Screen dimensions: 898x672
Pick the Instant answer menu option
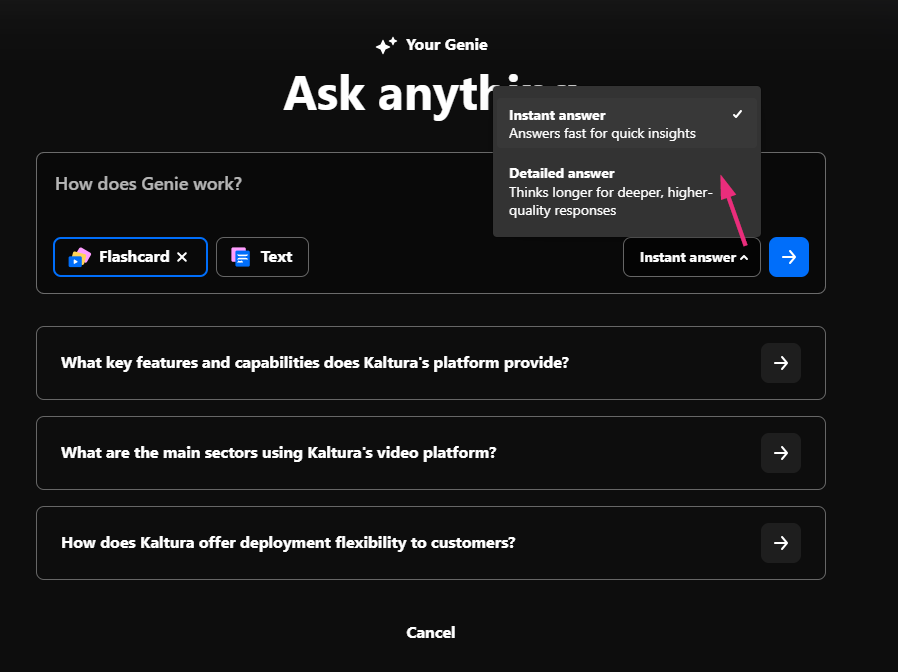tap(627, 124)
